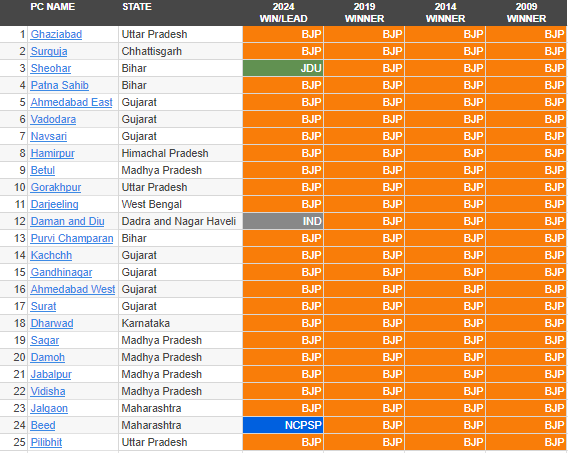Click the Sheohar link
The width and height of the screenshot is (568, 453).
(51, 68)
